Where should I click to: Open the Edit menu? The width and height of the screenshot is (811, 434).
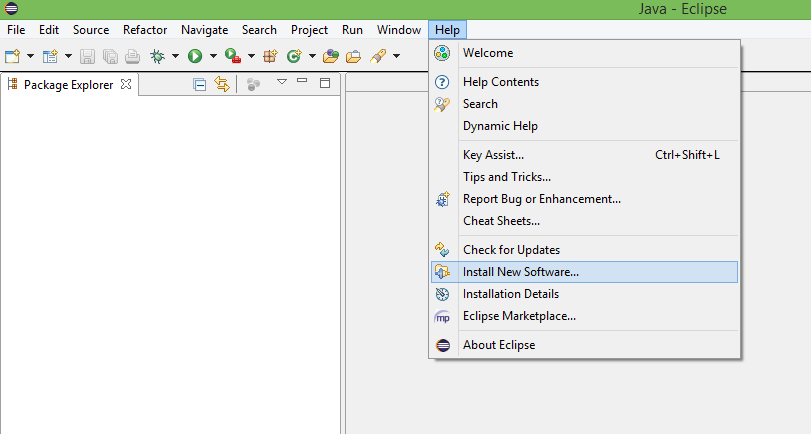point(49,30)
